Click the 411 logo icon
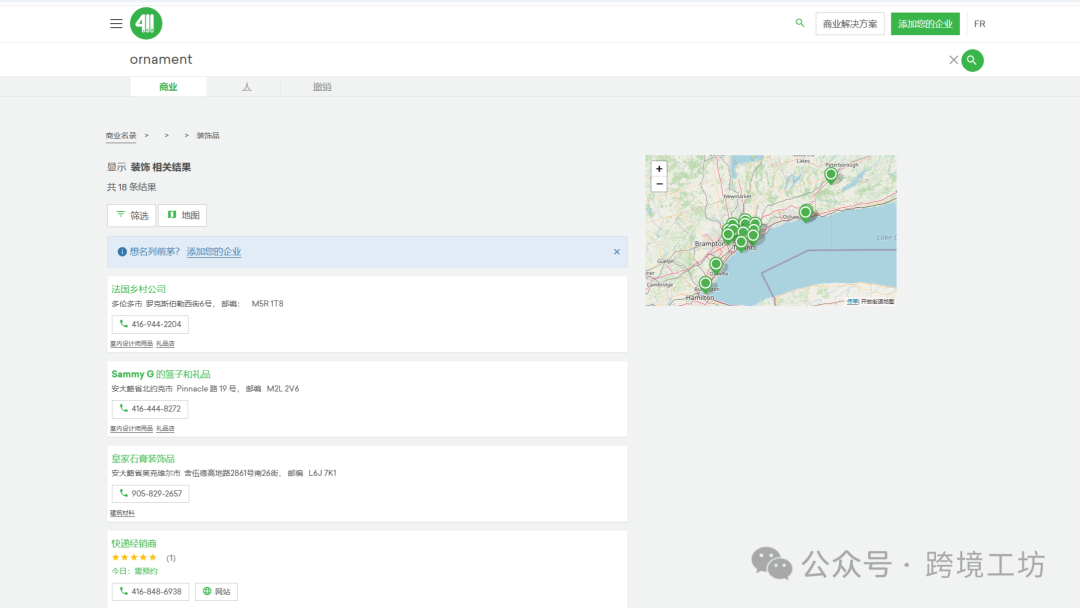This screenshot has height=608, width=1080. 146,24
